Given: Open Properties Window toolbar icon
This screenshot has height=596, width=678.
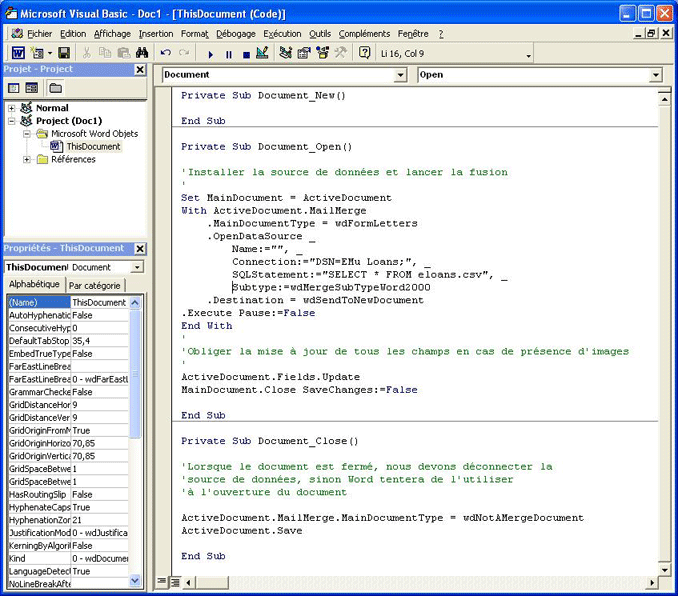Looking at the screenshot, I should [x=304, y=53].
